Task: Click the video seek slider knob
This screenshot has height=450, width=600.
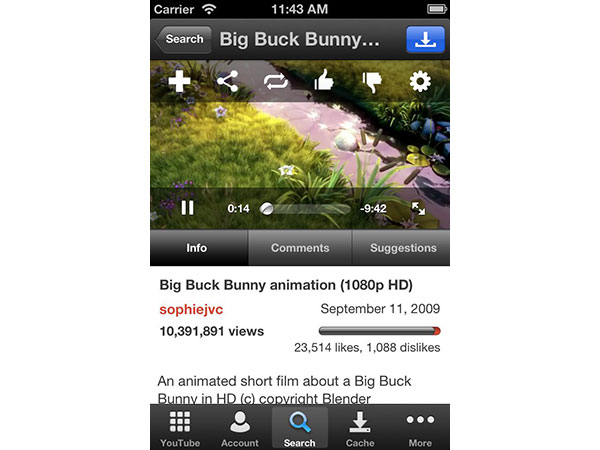Action: pyautogui.click(x=267, y=209)
